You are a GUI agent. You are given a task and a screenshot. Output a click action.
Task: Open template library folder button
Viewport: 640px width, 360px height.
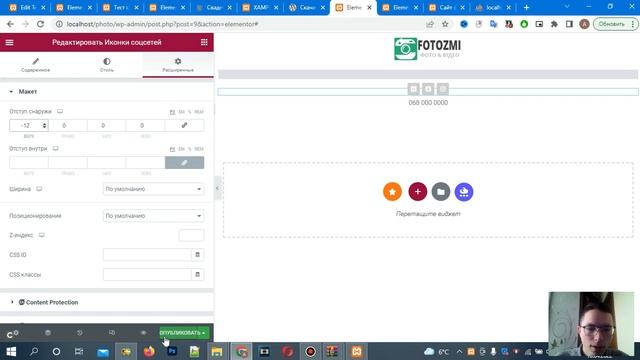point(441,191)
